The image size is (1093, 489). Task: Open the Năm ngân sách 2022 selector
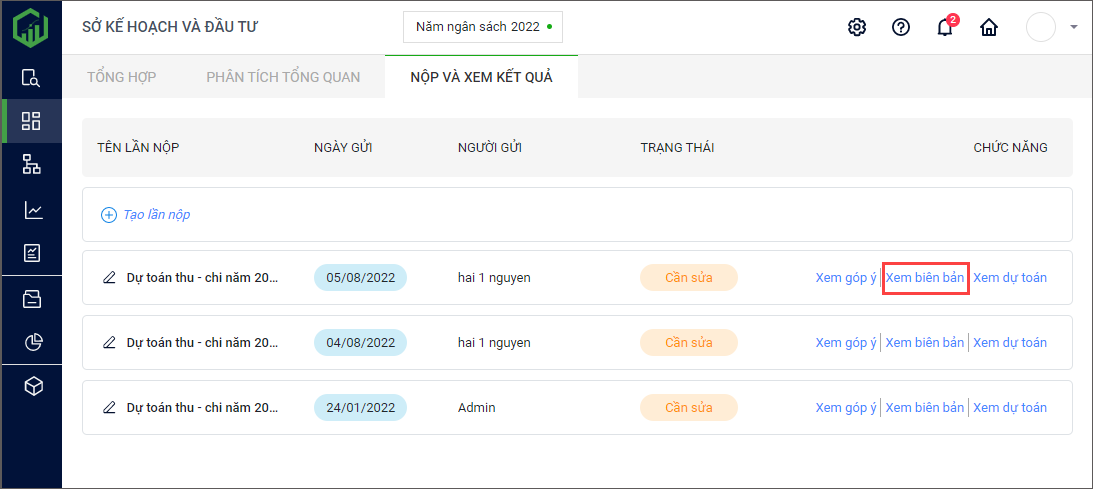click(483, 27)
